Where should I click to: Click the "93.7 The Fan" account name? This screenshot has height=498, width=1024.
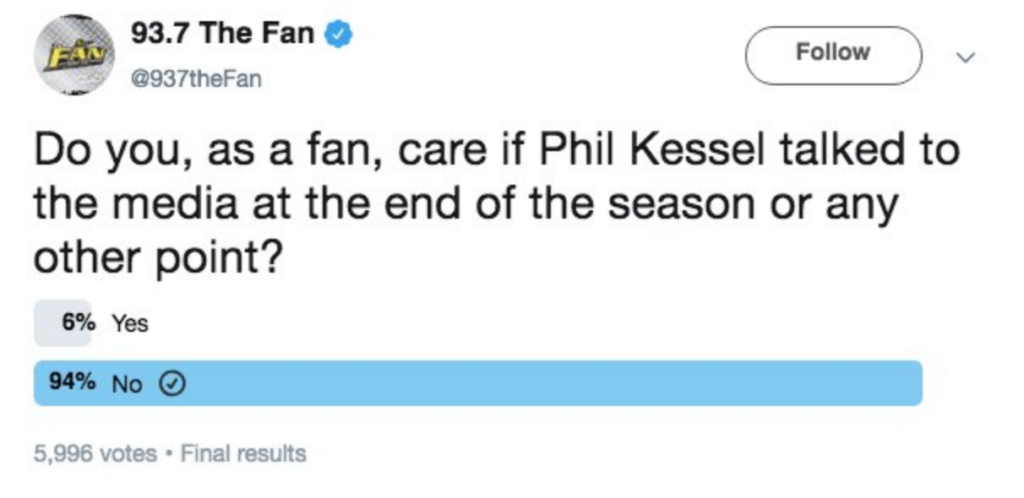[x=224, y=35]
